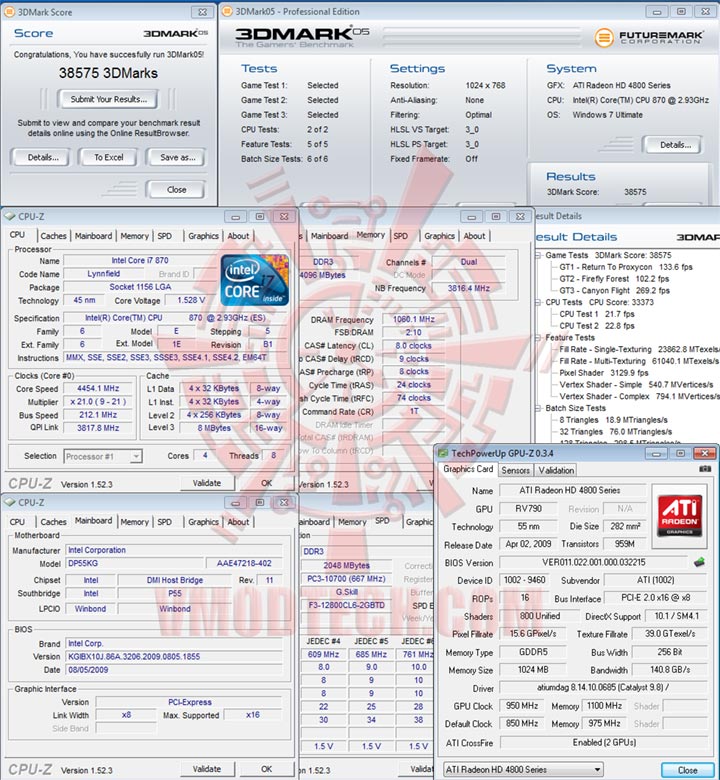720x780 pixels.
Task: Open Details in 3DMark Score window
Action: (x=42, y=157)
